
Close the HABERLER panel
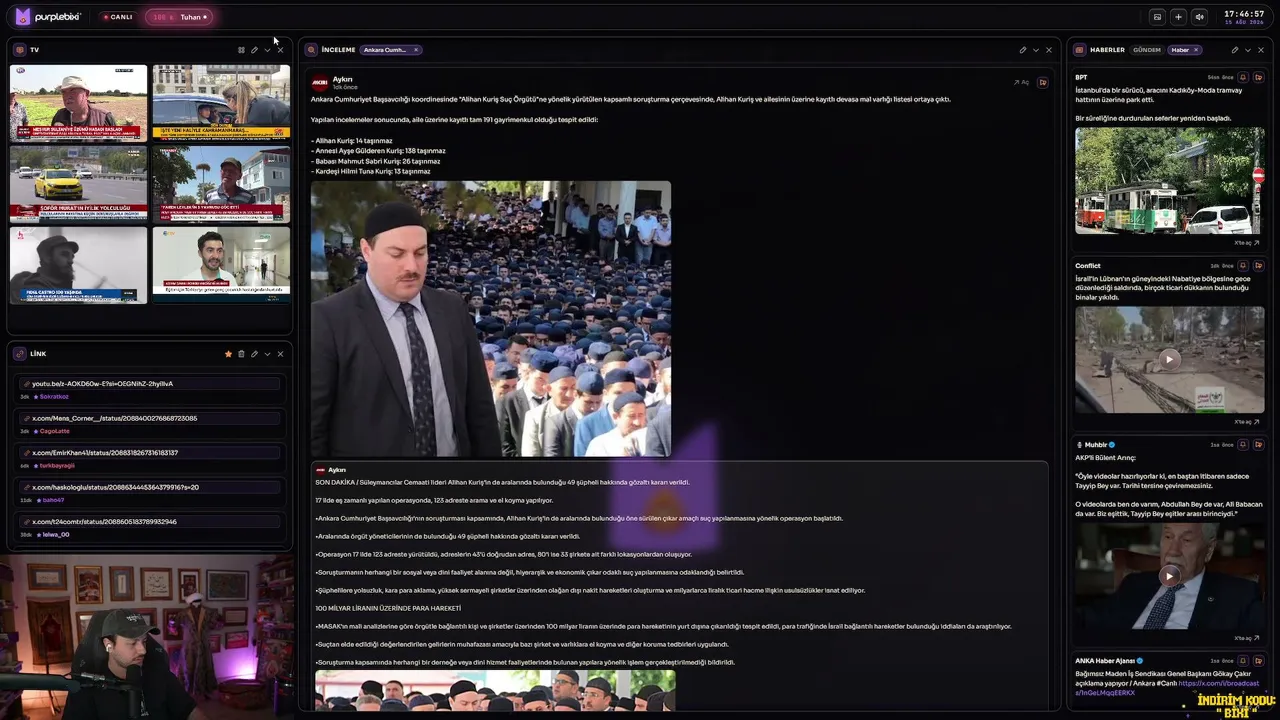[x=1261, y=50]
